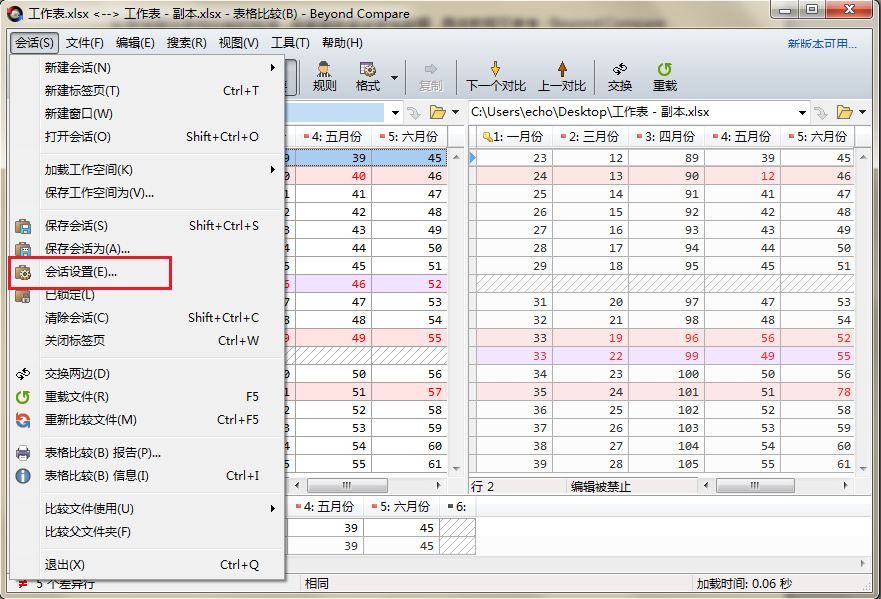881x599 pixels.
Task: Swap both sides using the 交换 icon
Action: click(620, 76)
